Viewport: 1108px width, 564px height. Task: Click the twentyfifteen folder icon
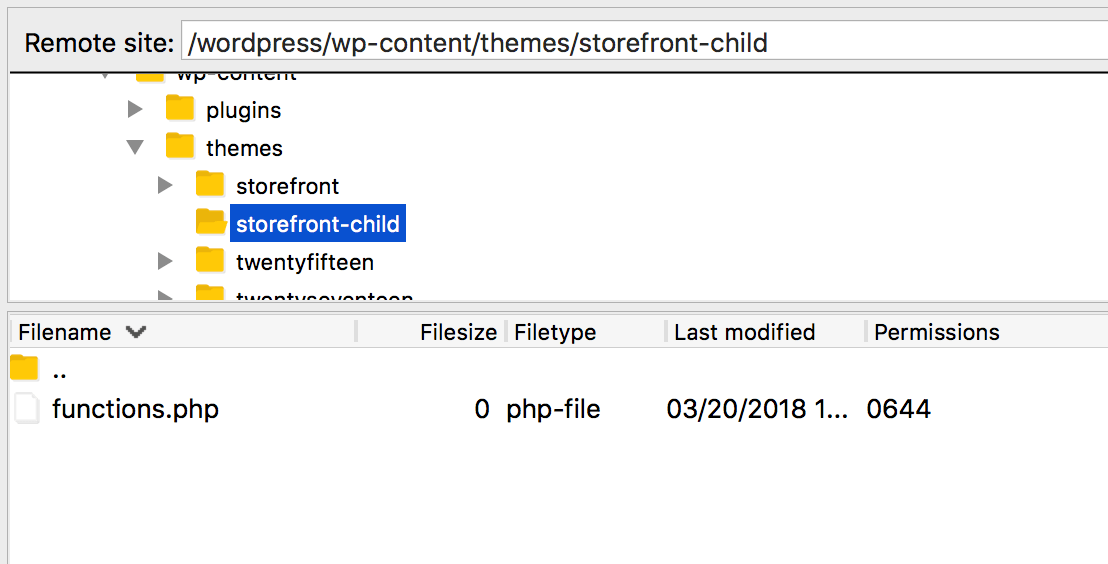[x=210, y=262]
